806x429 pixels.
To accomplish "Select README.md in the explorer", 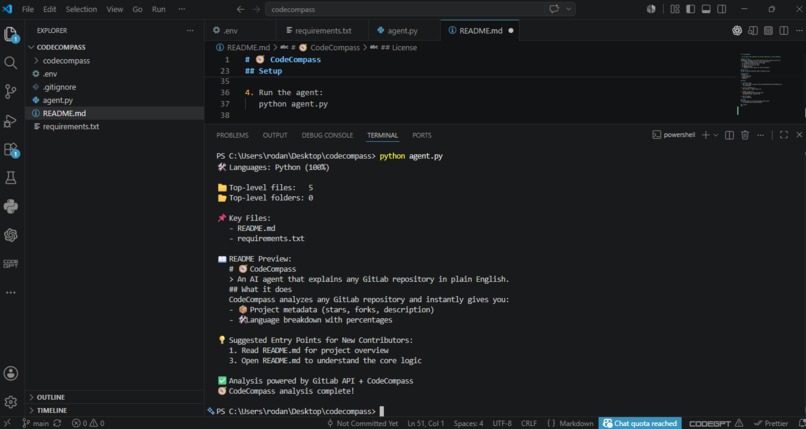I will pyautogui.click(x=114, y=114).
